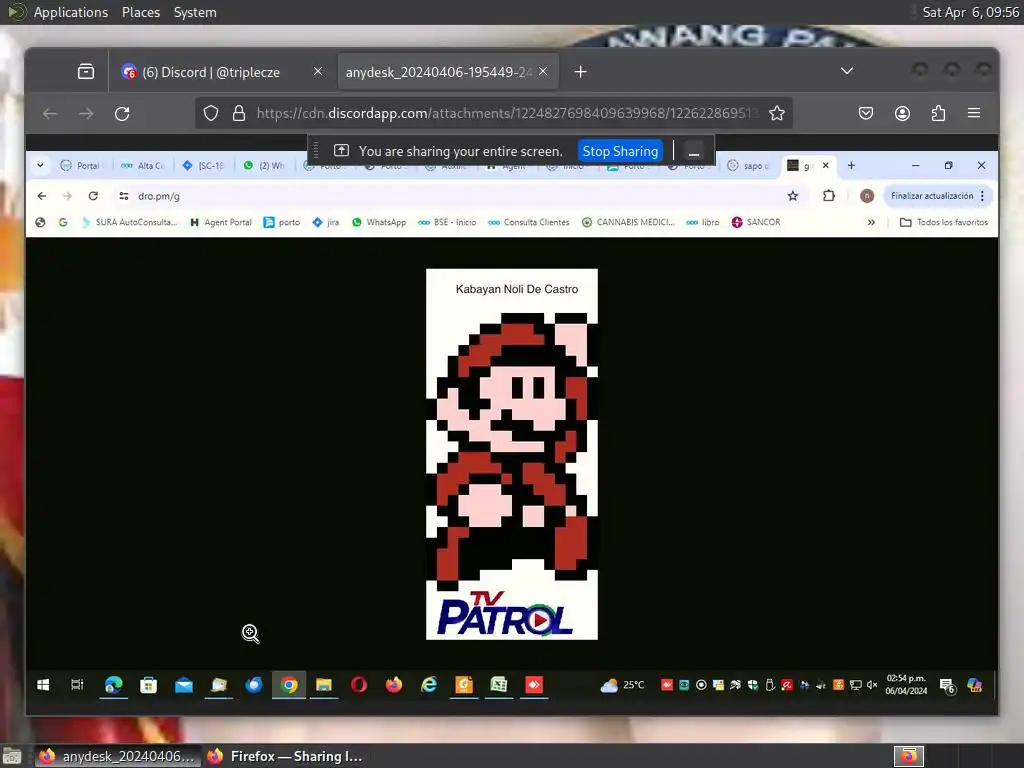The height and width of the screenshot is (768, 1024).
Task: Open Agent Portal bookmark
Action: pos(221,223)
